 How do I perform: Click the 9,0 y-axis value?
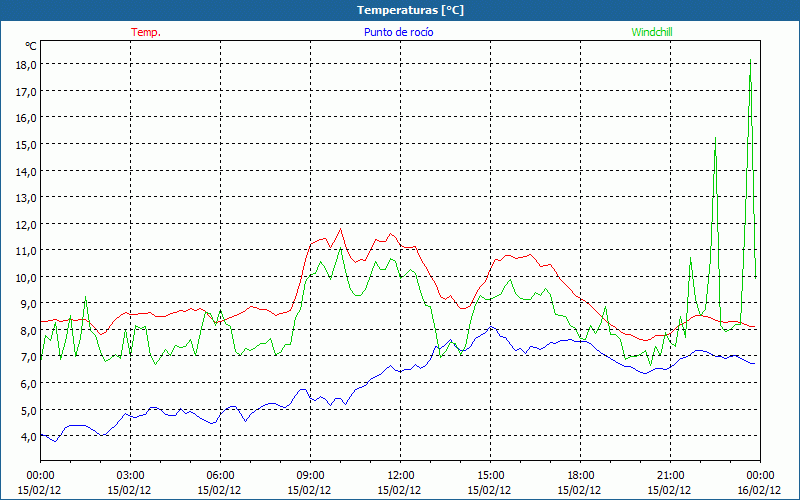pyautogui.click(x=28, y=304)
